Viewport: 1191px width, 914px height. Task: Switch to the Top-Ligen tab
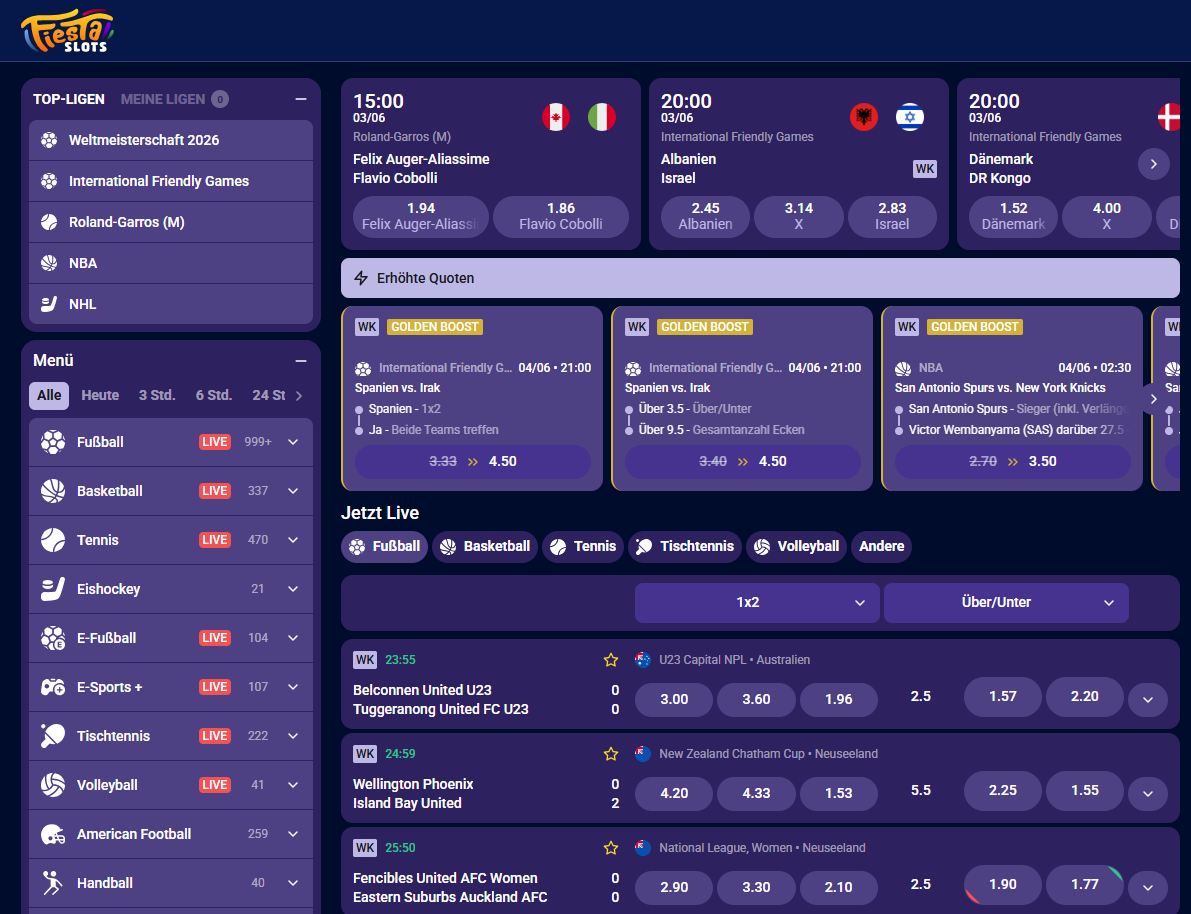pos(68,99)
